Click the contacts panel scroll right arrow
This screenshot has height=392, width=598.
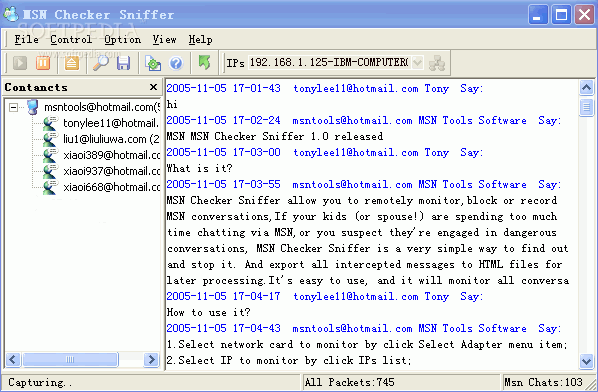coord(151,360)
